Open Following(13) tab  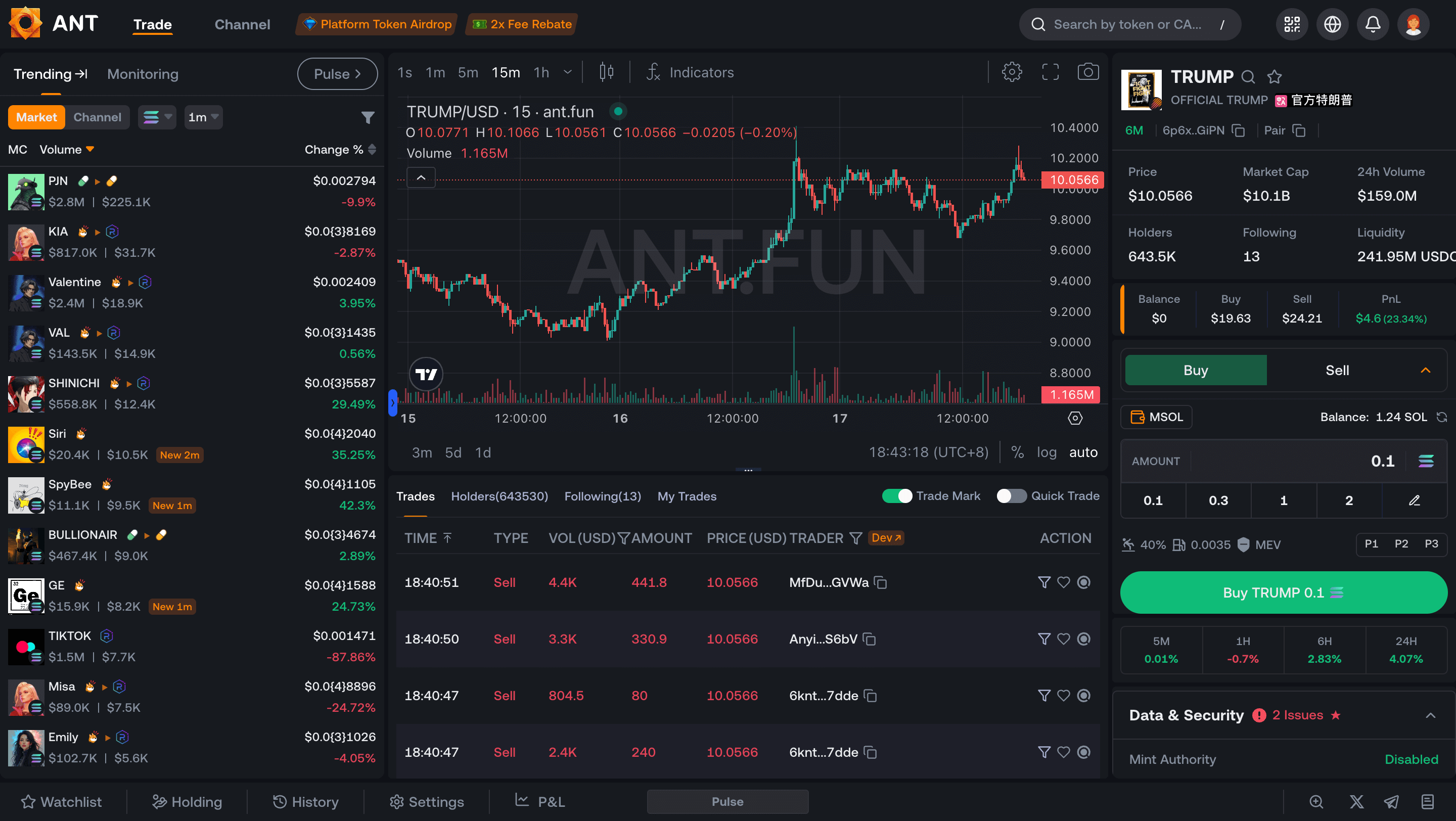pos(602,496)
